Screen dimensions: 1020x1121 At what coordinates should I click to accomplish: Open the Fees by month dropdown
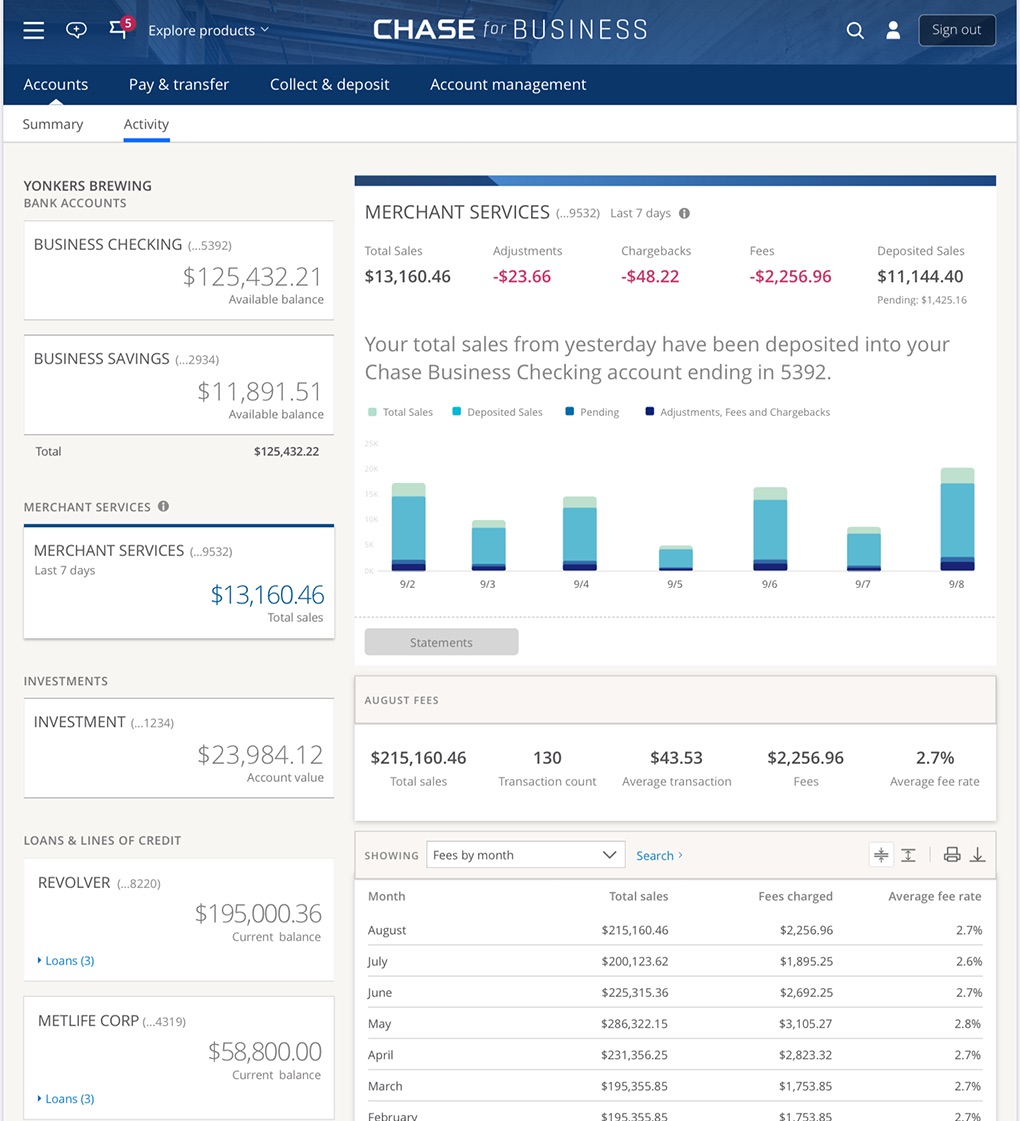525,855
